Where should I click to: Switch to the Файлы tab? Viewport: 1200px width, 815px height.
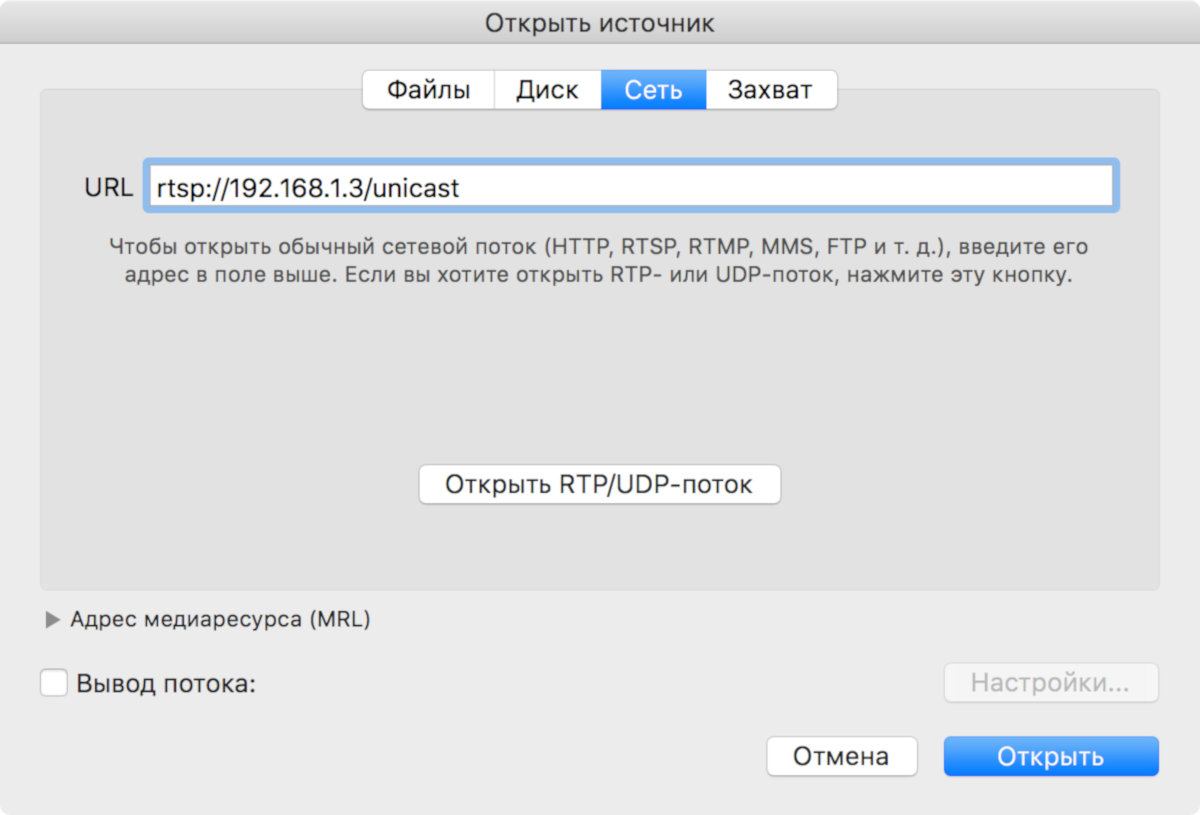428,90
